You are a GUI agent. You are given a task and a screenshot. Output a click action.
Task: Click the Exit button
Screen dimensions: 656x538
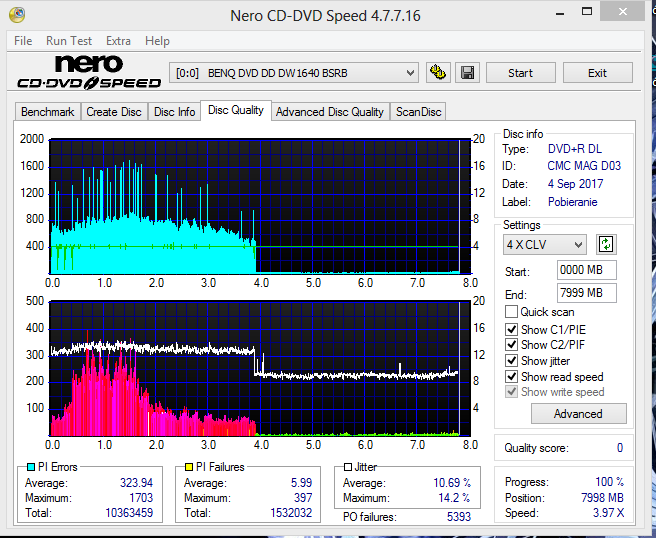597,73
